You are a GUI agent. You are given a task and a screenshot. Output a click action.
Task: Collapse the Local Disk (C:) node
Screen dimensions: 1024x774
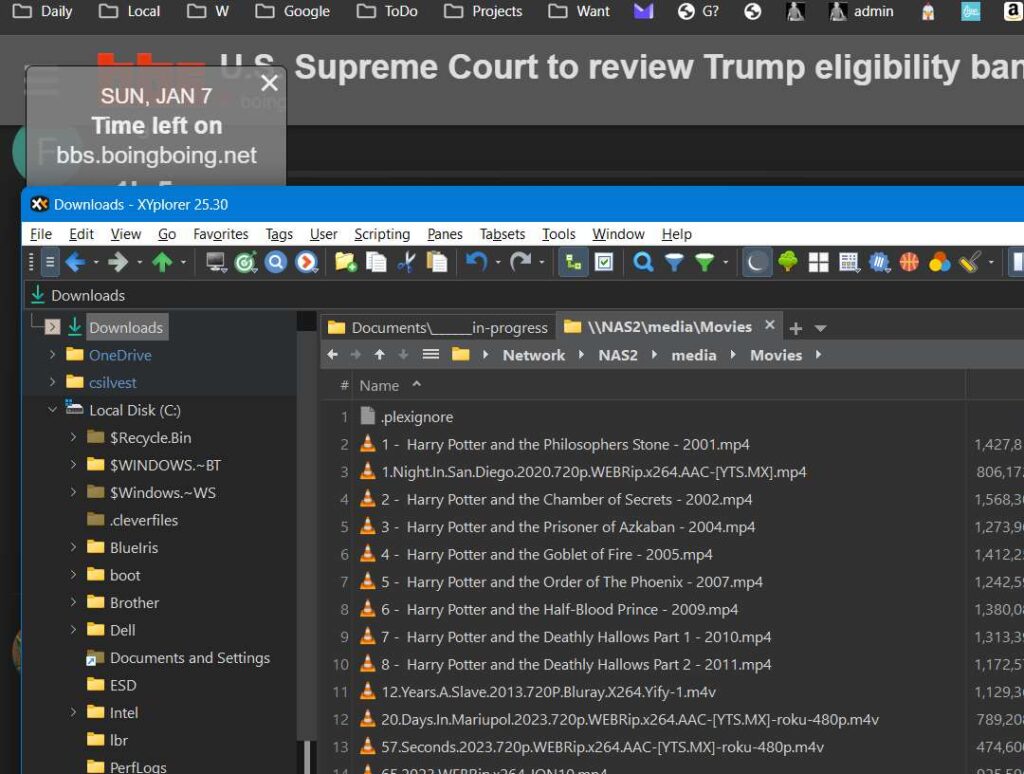point(53,410)
